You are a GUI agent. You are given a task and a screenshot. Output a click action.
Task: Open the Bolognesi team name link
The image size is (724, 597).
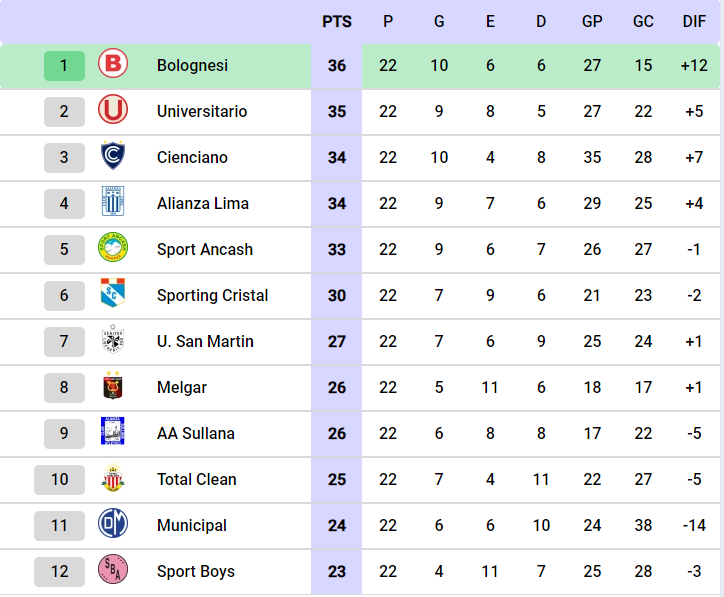(x=192, y=65)
